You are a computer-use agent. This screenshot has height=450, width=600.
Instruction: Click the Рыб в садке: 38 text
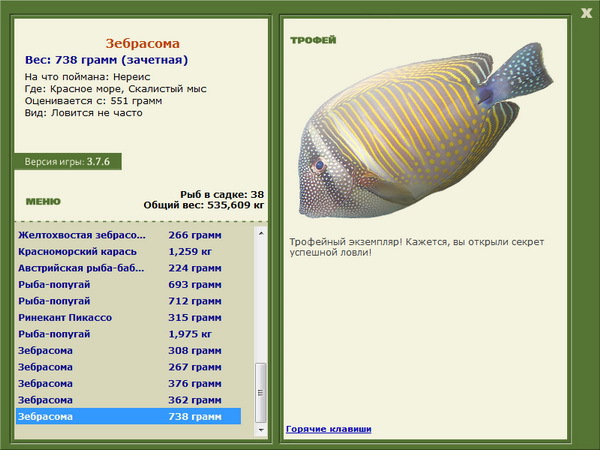pyautogui.click(x=222, y=194)
